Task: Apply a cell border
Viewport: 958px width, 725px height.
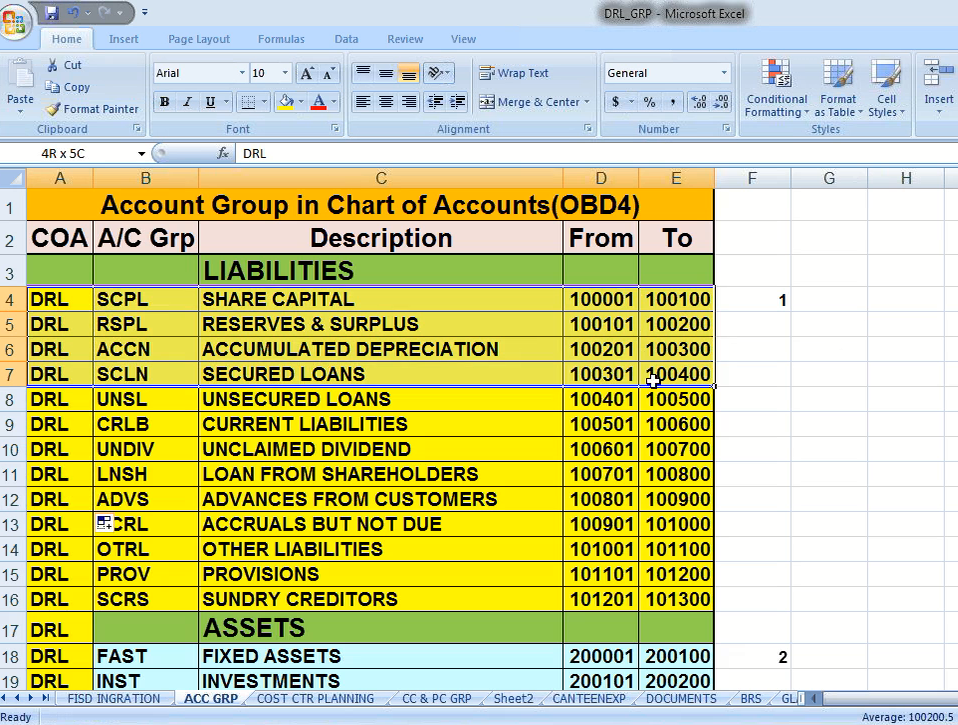Action: (x=248, y=102)
